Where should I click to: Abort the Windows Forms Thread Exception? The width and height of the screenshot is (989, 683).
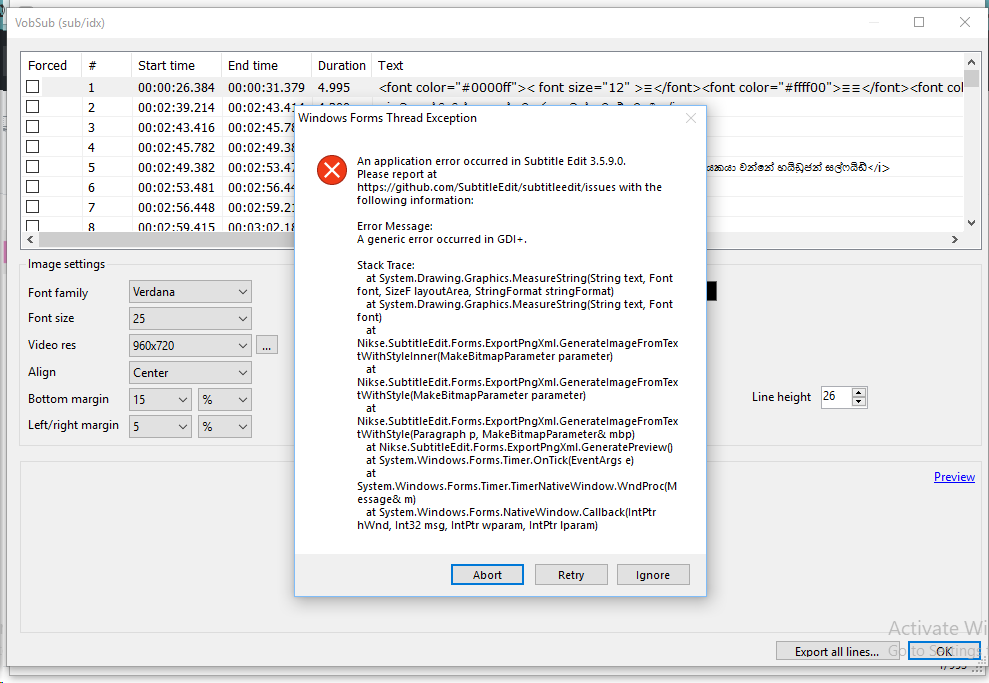487,574
